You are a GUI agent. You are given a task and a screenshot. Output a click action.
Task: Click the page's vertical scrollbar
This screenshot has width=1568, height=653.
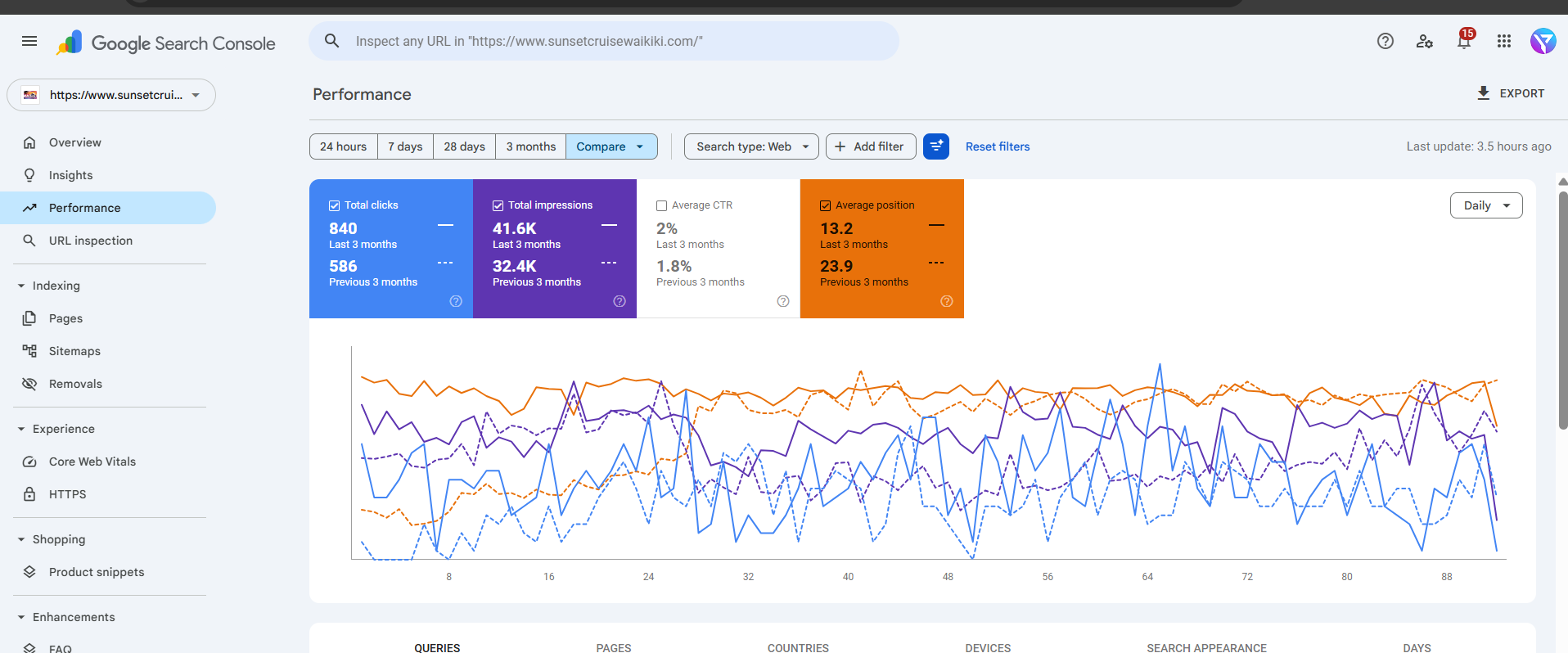coord(1562,311)
